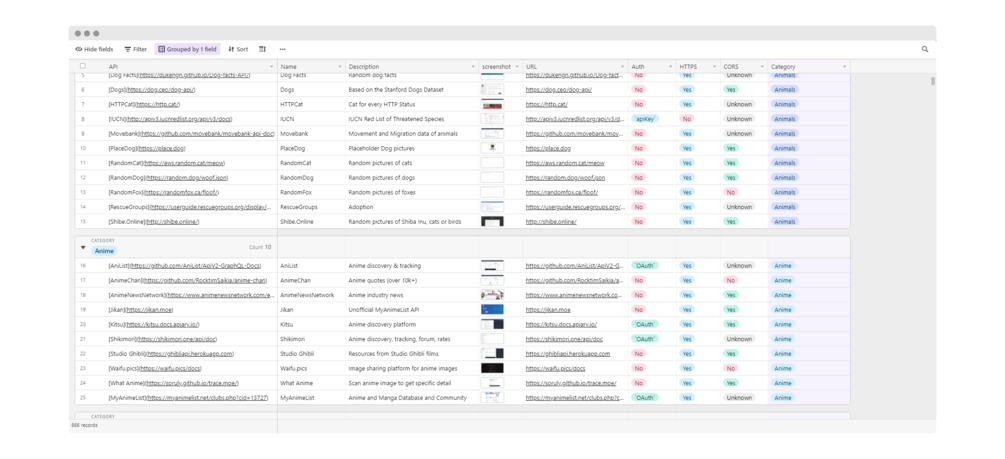Click 'Adoption' description cell for RescueGroups

tap(412, 207)
